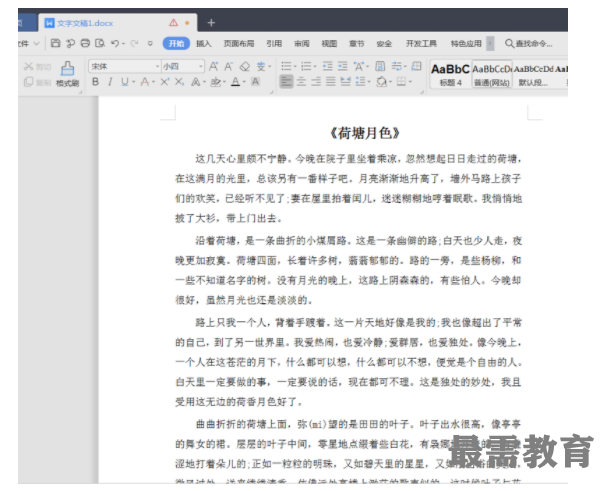Click the warning triangle on document tab
This screenshot has width=600, height=491.
173,23
